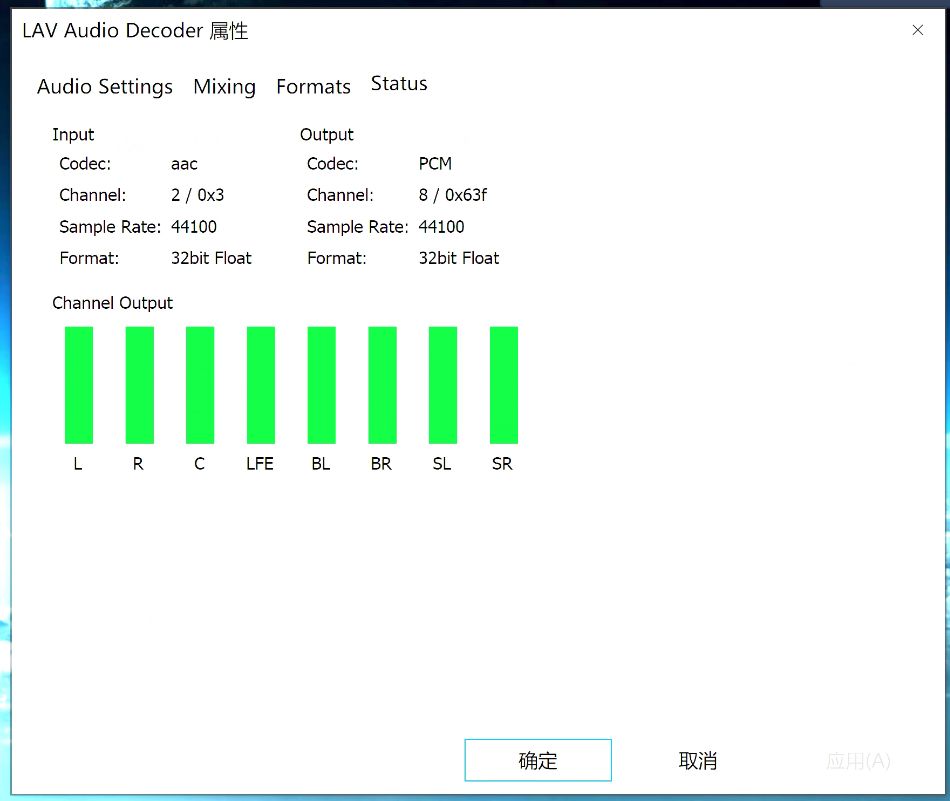Click the 'LFE' channel label

pyautogui.click(x=260, y=464)
